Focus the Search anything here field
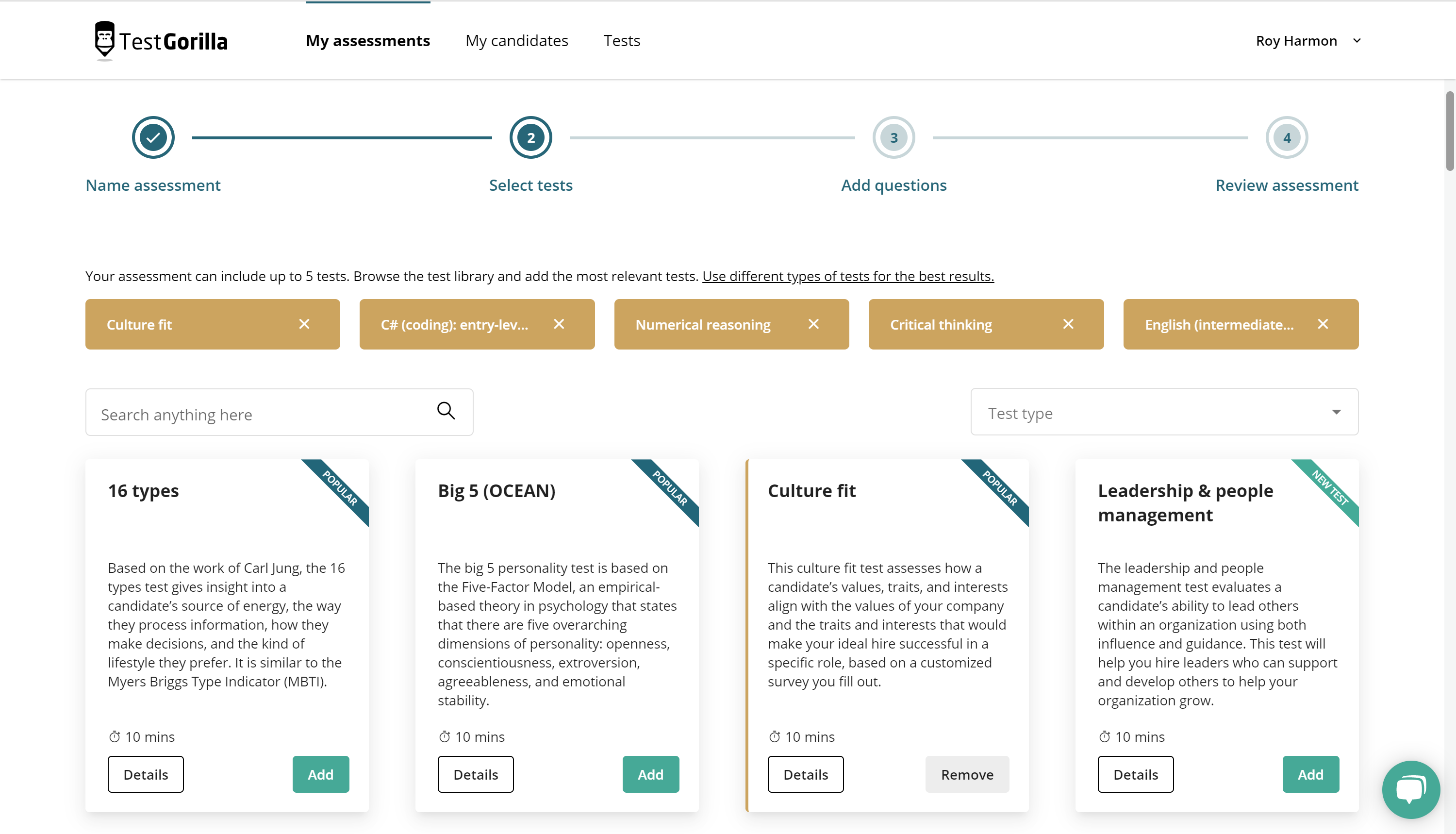Screen dimensions: 1456x834 coord(258,414)
